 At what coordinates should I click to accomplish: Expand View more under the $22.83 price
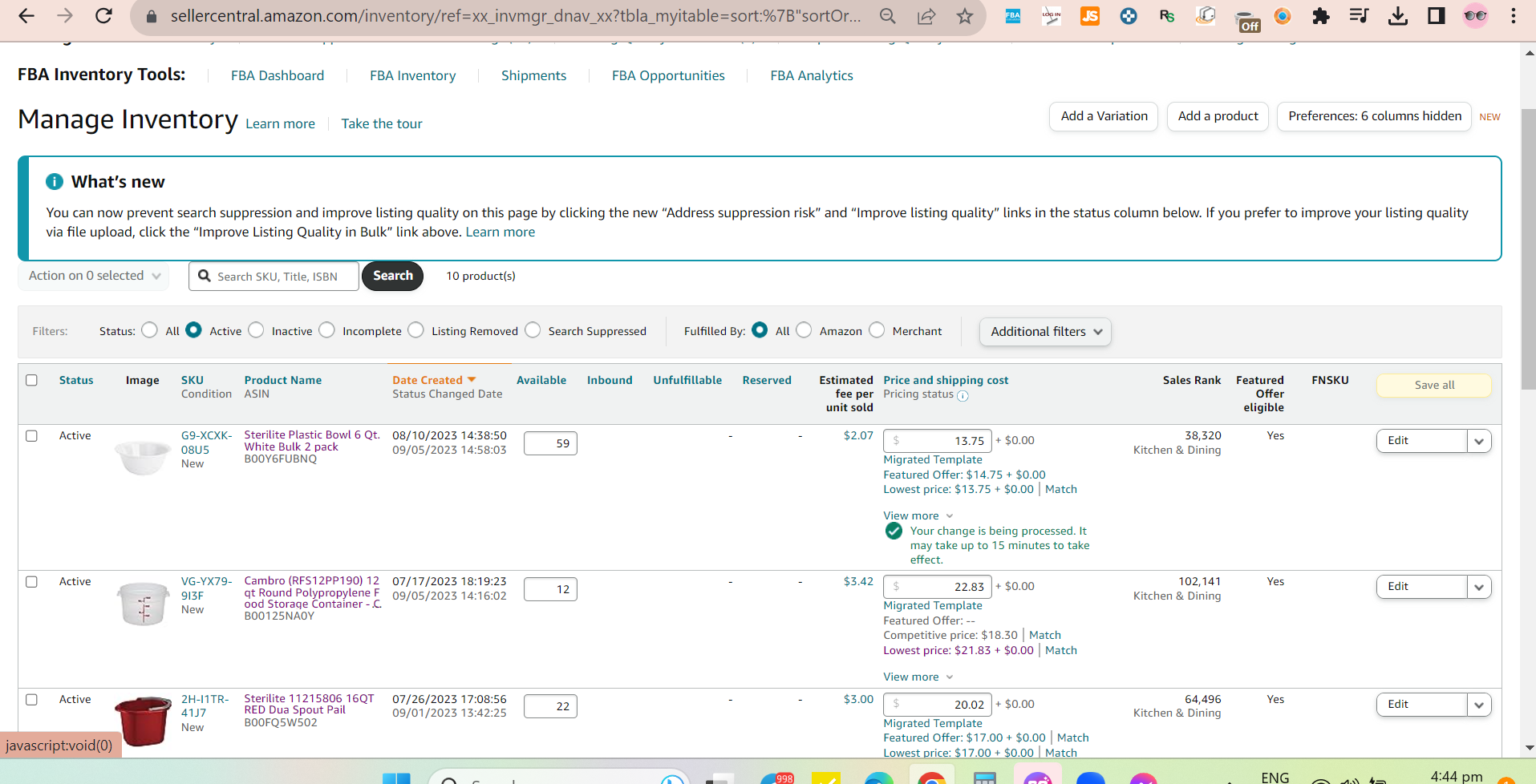click(918, 677)
